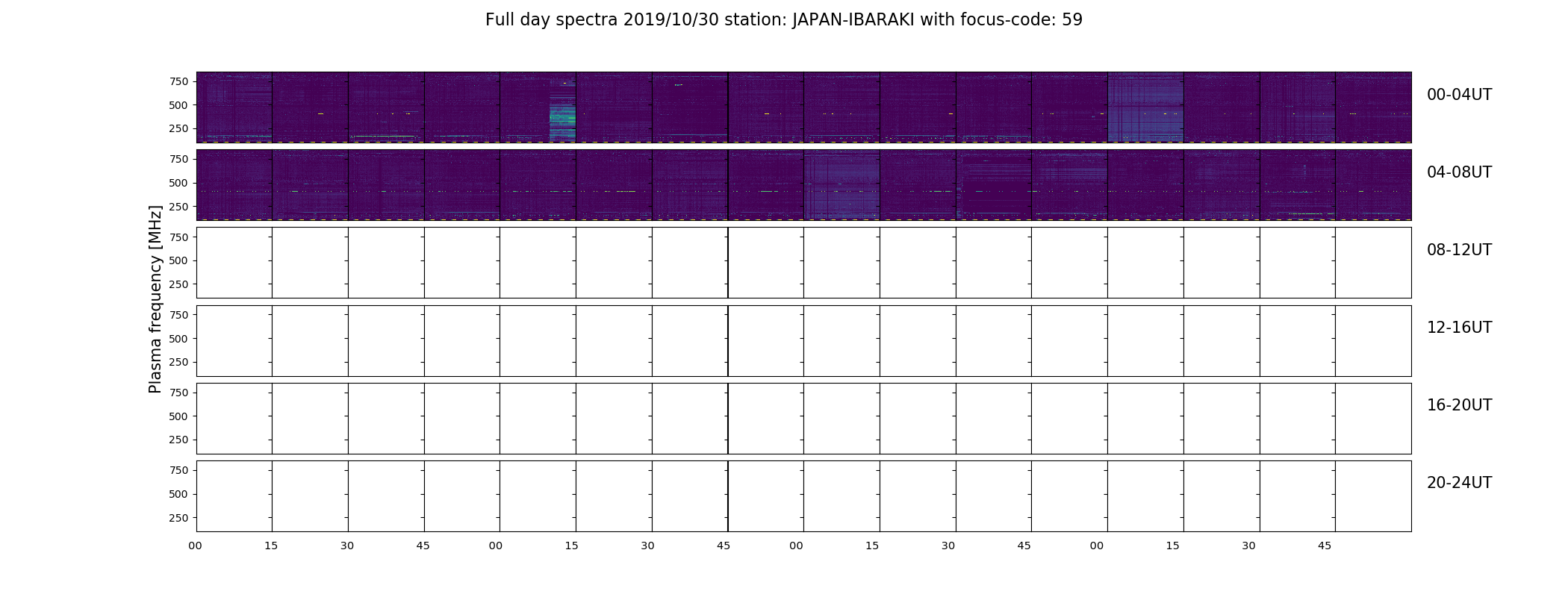Click the "750" tick label of the 00-04UT row

[178, 81]
